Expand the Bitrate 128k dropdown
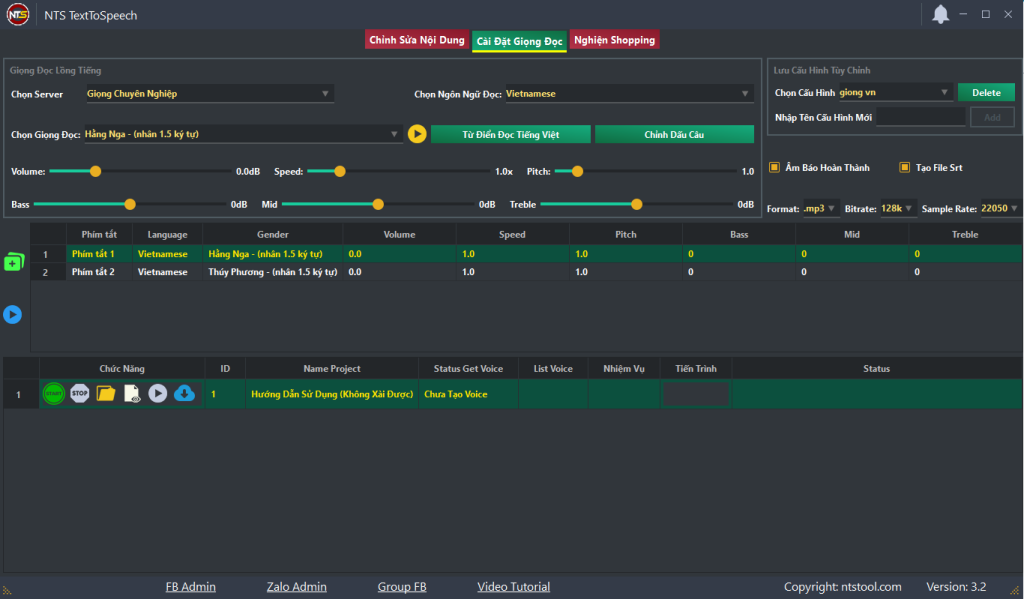1024x599 pixels. coord(897,209)
